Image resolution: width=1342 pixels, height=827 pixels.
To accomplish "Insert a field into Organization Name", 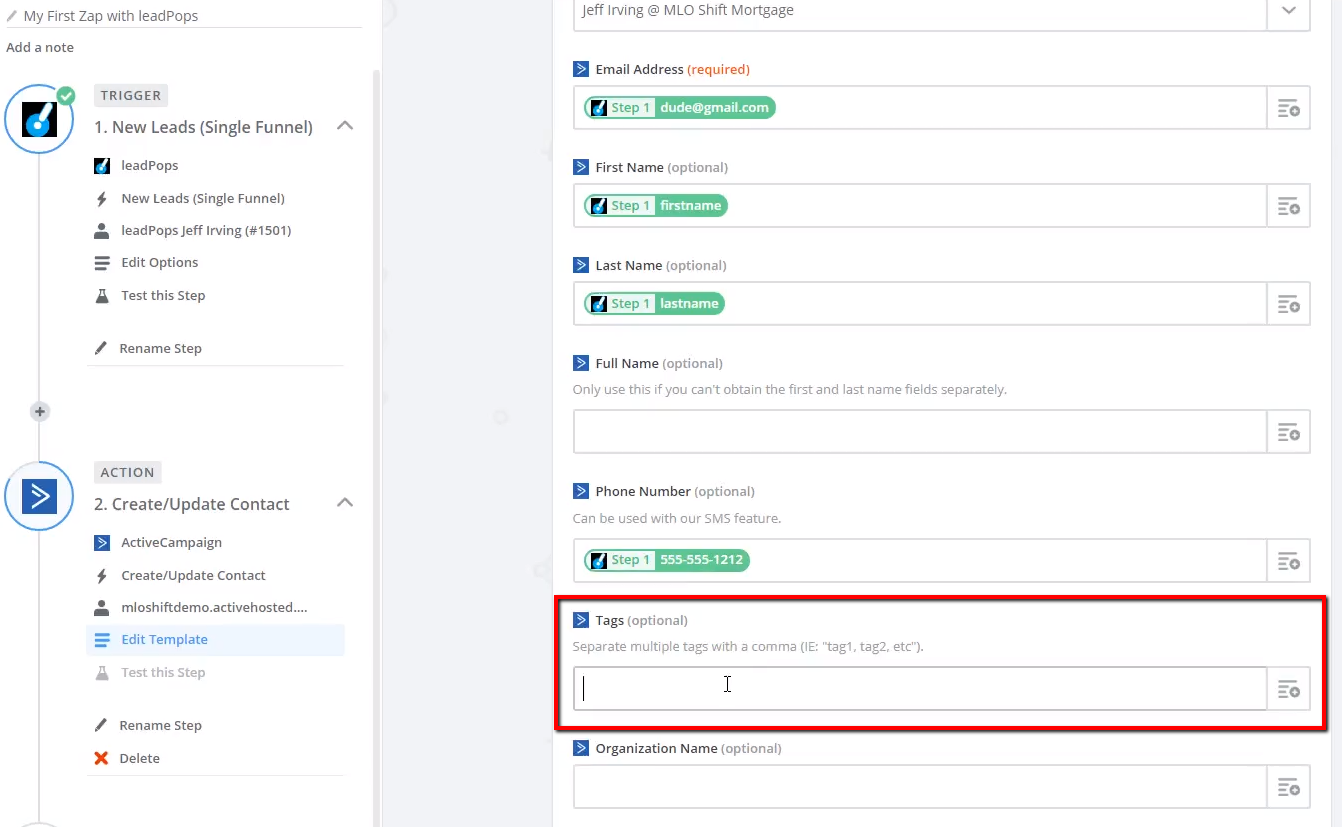I will 1288,787.
